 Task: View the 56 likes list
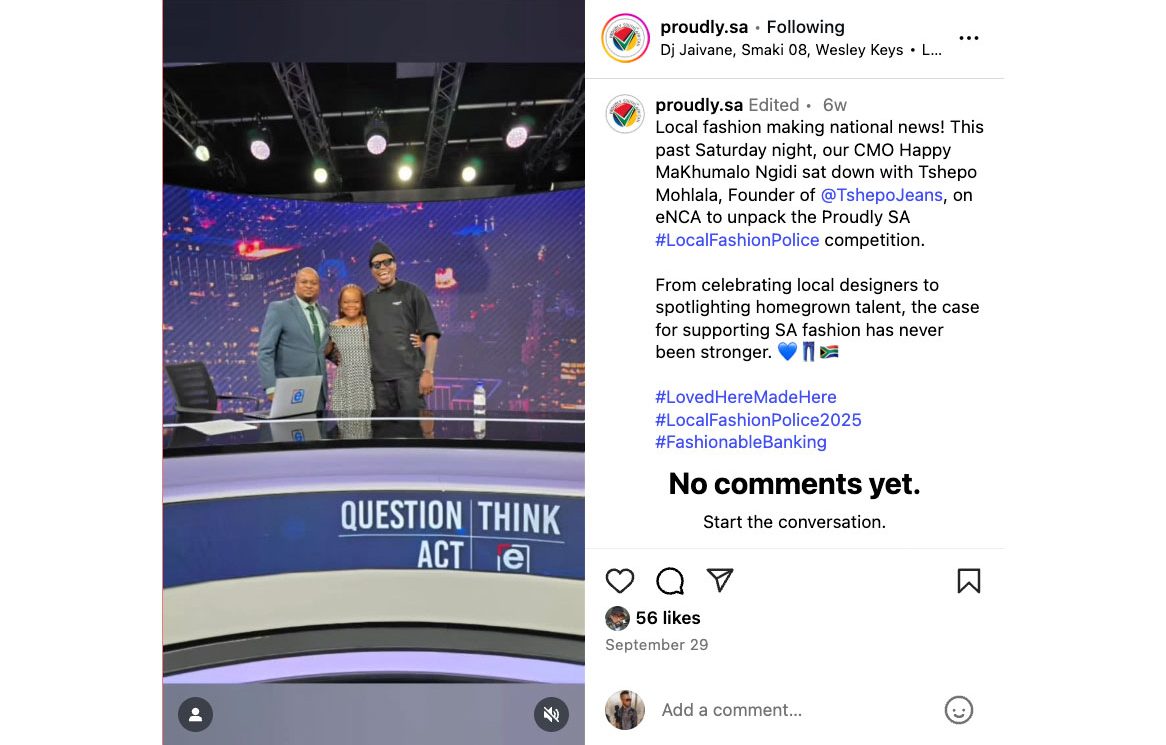click(668, 618)
